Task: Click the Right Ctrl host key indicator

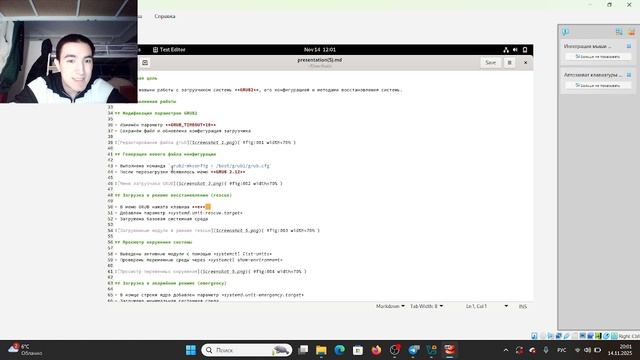Action: coord(629,336)
